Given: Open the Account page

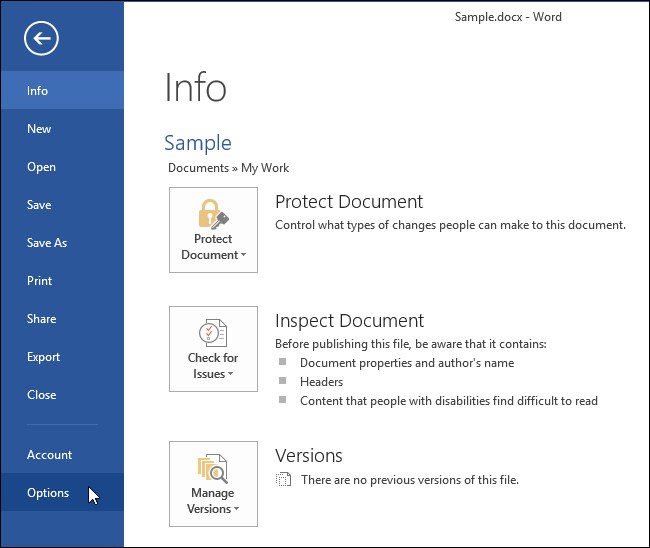Looking at the screenshot, I should click(x=50, y=455).
